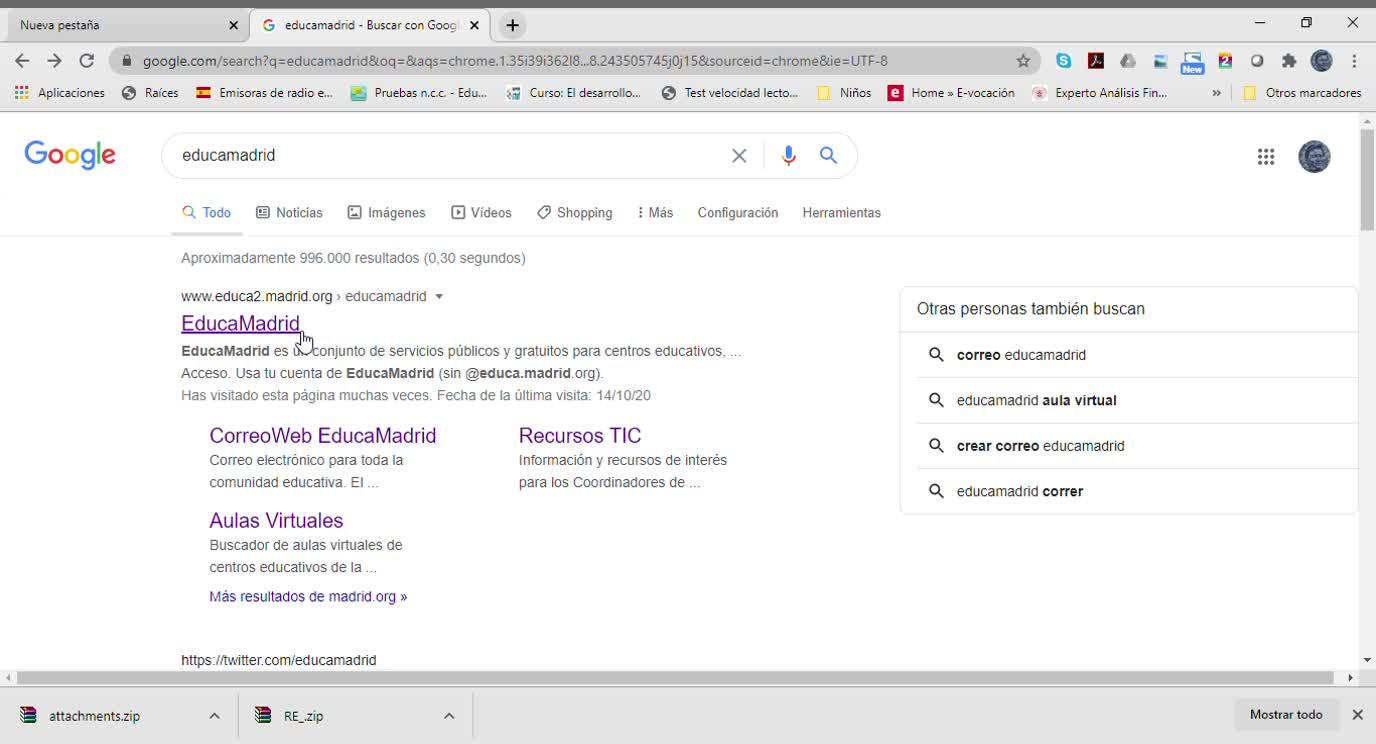The image size is (1376, 744).
Task: Click the address bar URL
Action: coord(515,61)
